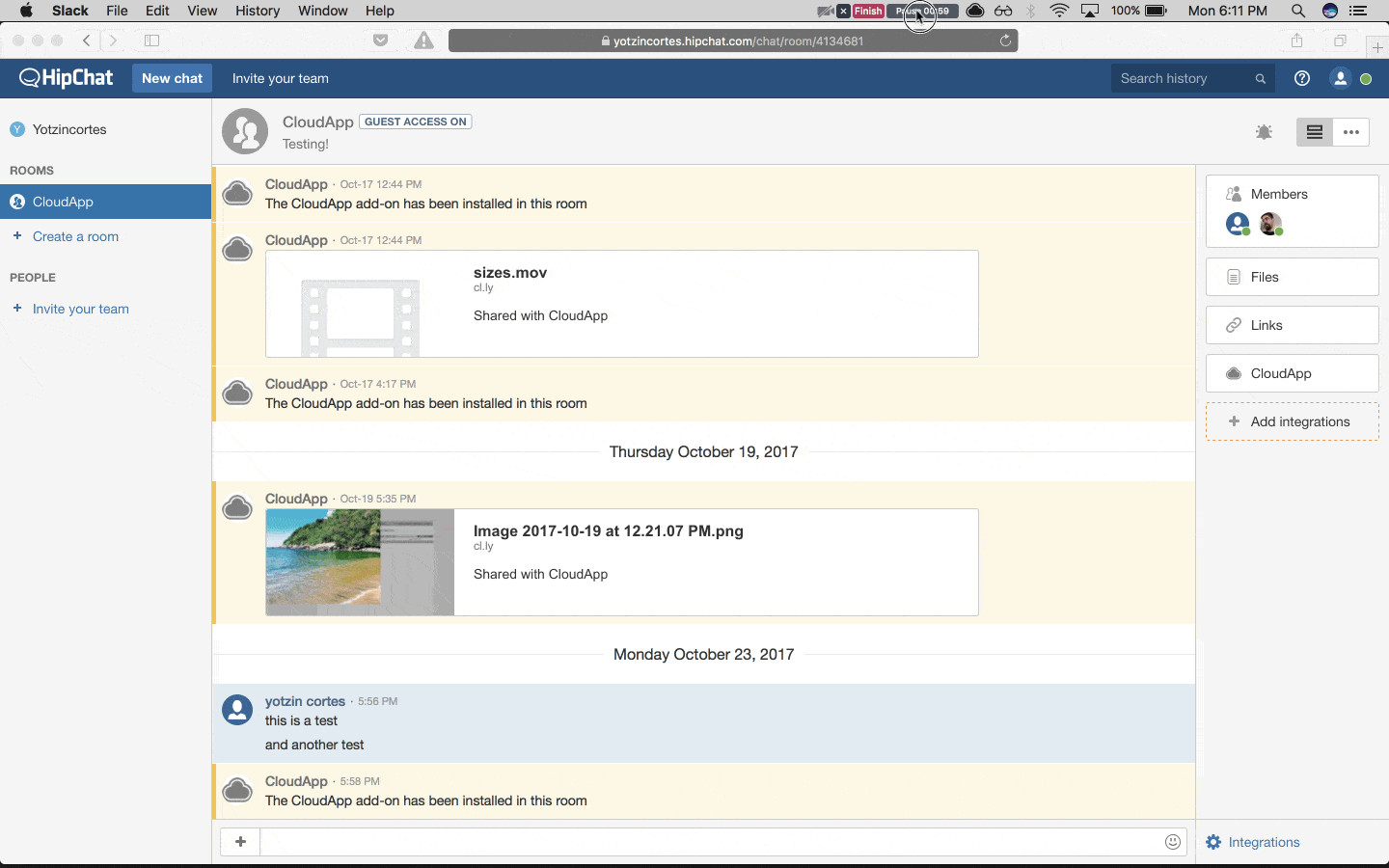Click yotzin cortes message avatar
The height and width of the screenshot is (868, 1389).
click(x=237, y=710)
